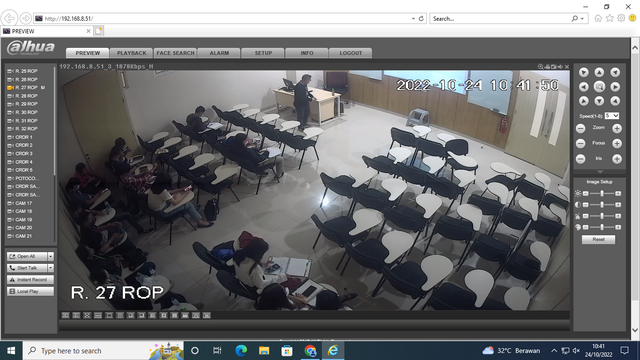Pan the PTZ camera right

tap(615, 87)
